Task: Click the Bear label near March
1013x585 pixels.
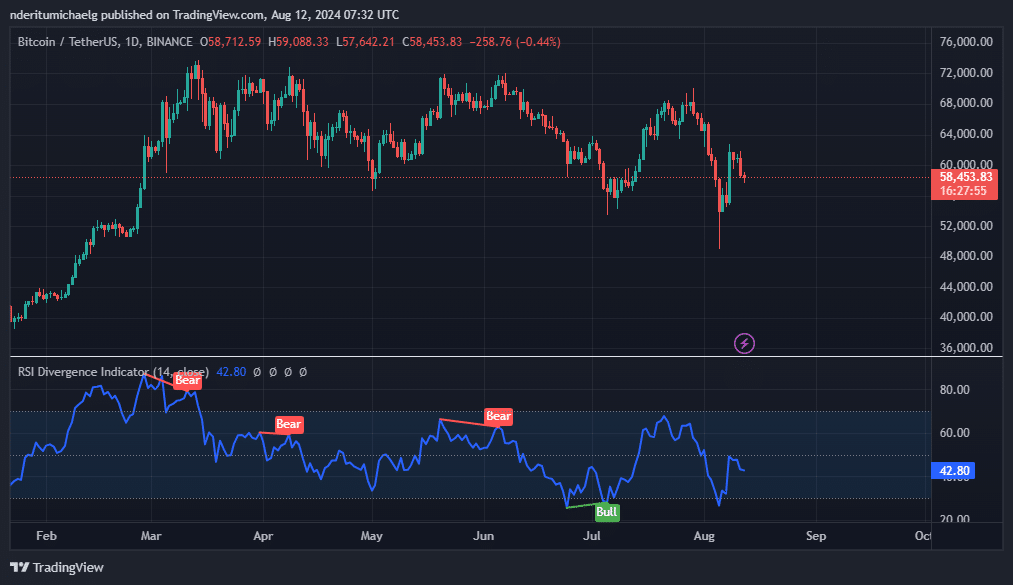Action: click(187, 381)
